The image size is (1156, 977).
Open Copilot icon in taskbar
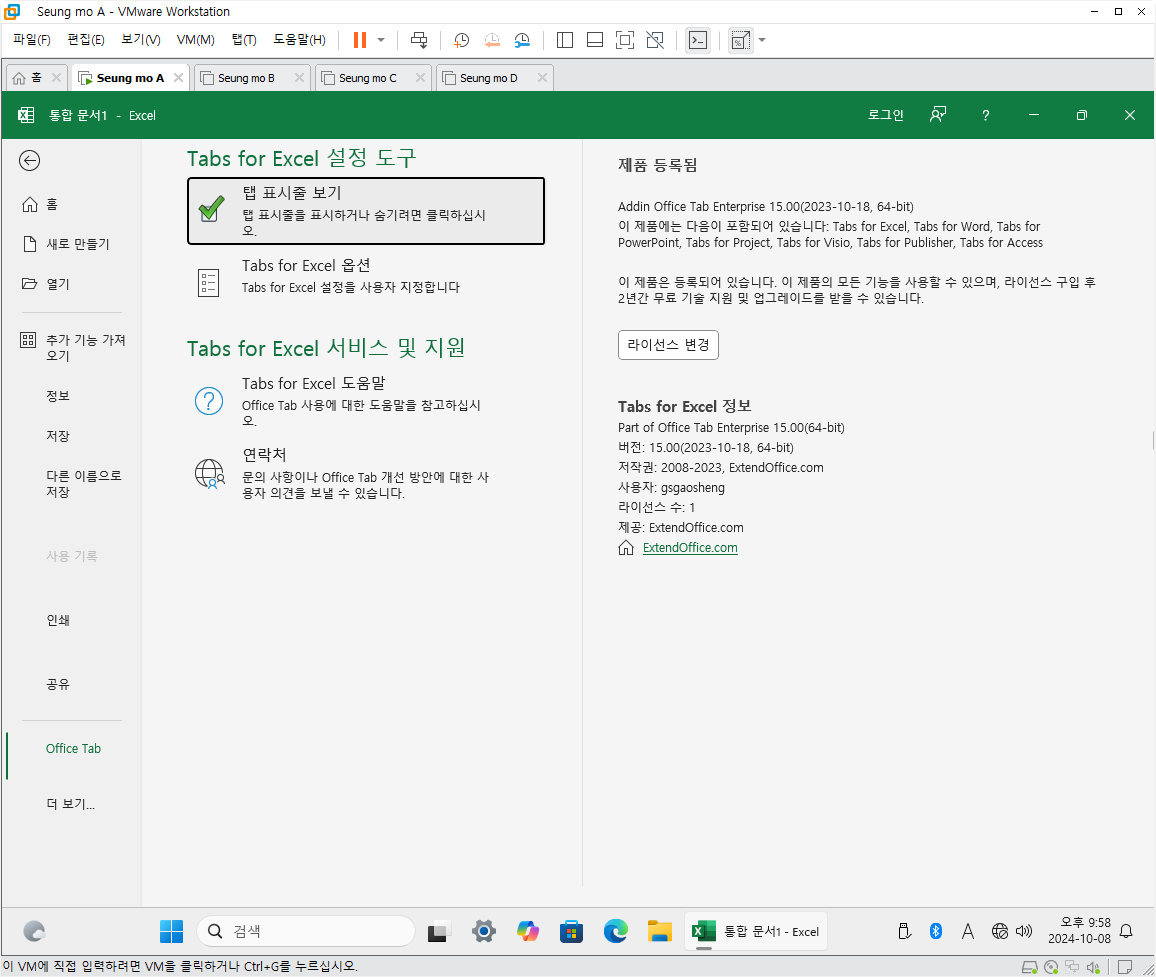pos(528,931)
